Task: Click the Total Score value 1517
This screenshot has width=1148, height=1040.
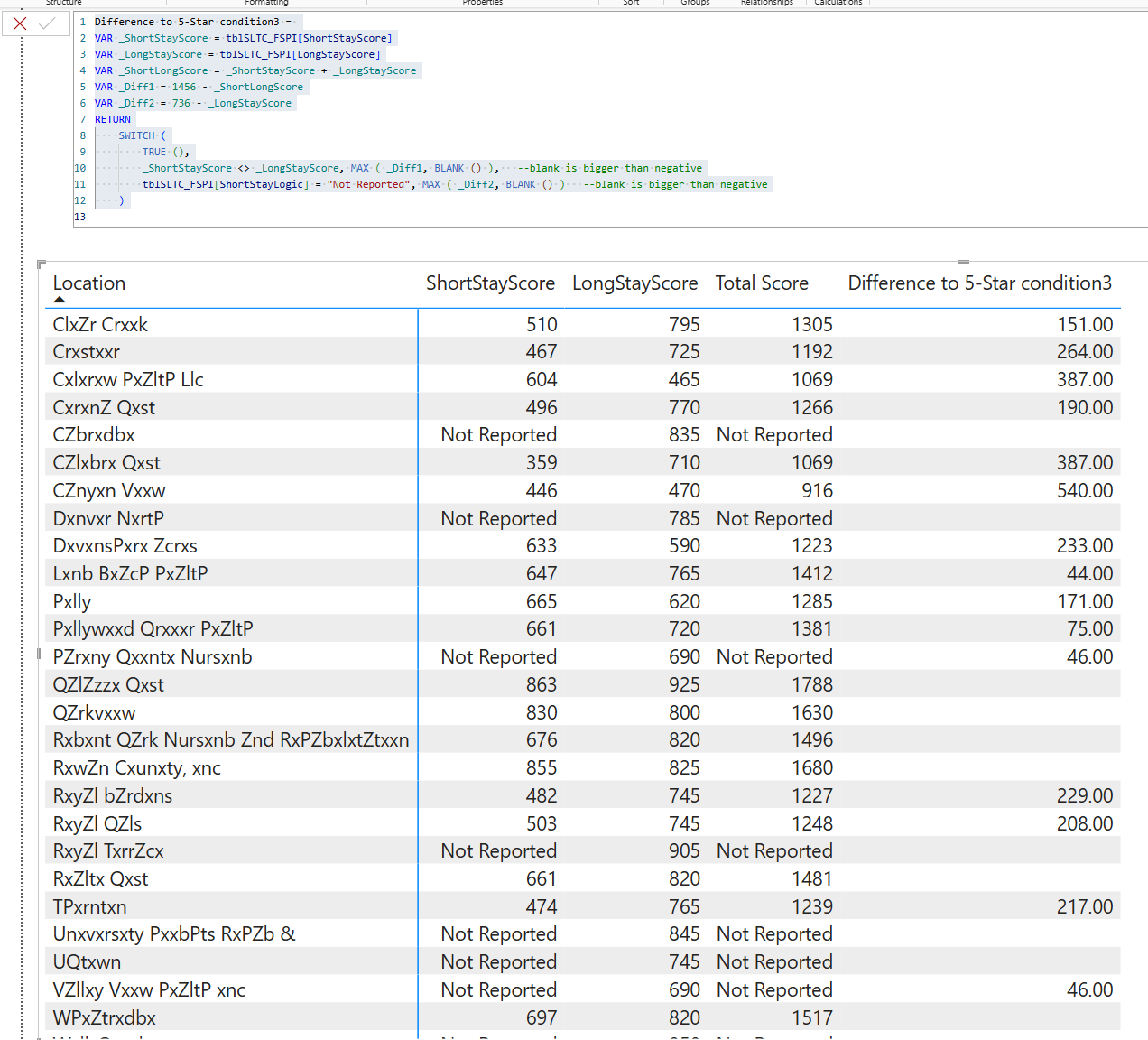Action: (812, 1018)
